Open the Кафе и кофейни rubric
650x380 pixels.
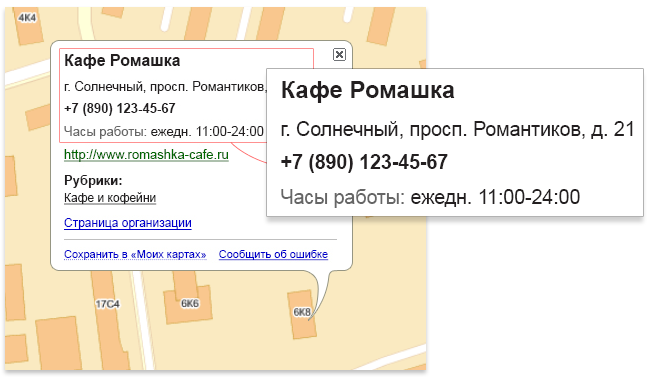coord(110,198)
